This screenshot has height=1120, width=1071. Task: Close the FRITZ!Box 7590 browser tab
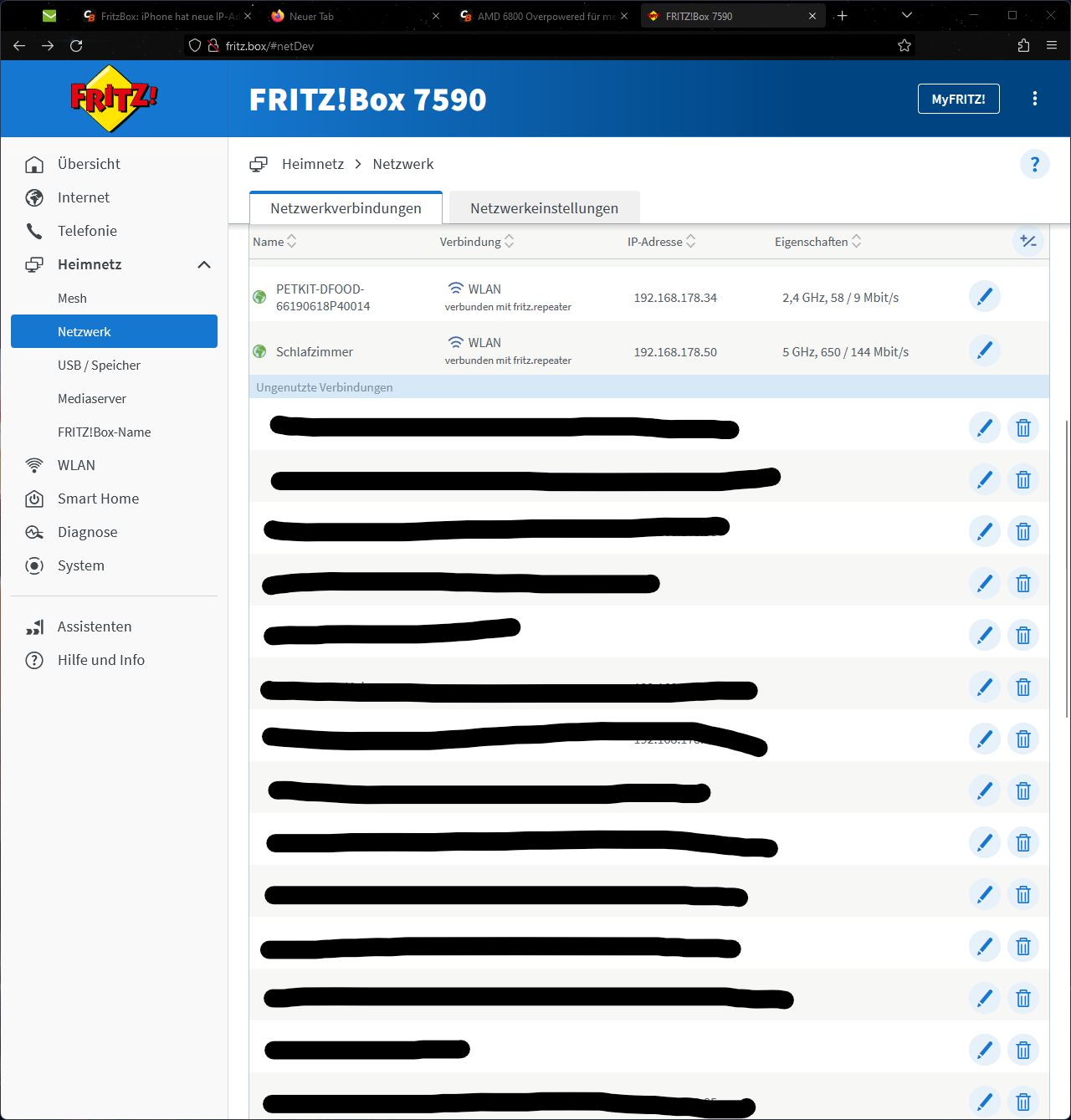(812, 16)
